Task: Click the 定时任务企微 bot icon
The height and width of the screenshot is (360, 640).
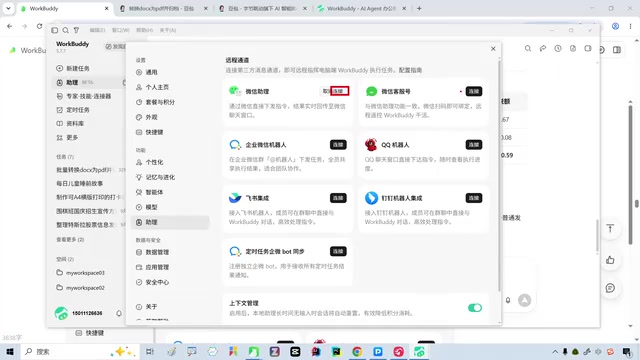Action: [x=235, y=251]
